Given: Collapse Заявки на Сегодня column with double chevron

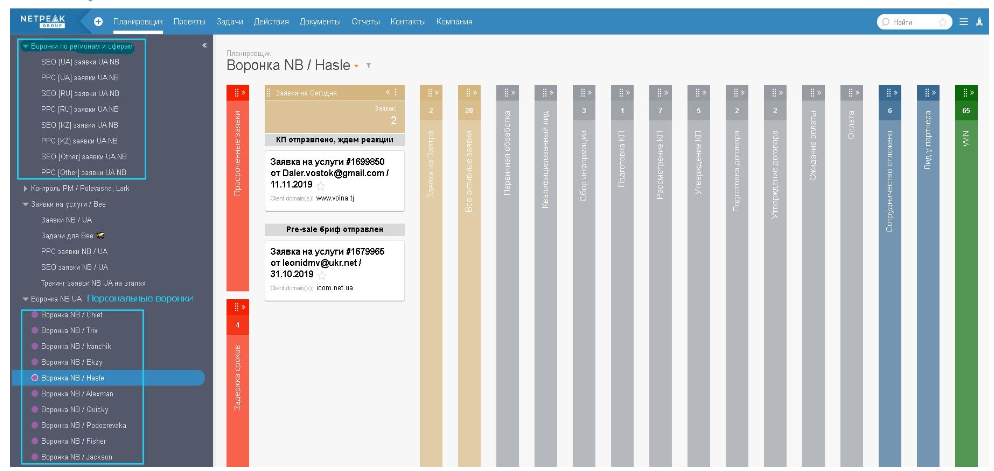Looking at the screenshot, I should click(388, 93).
